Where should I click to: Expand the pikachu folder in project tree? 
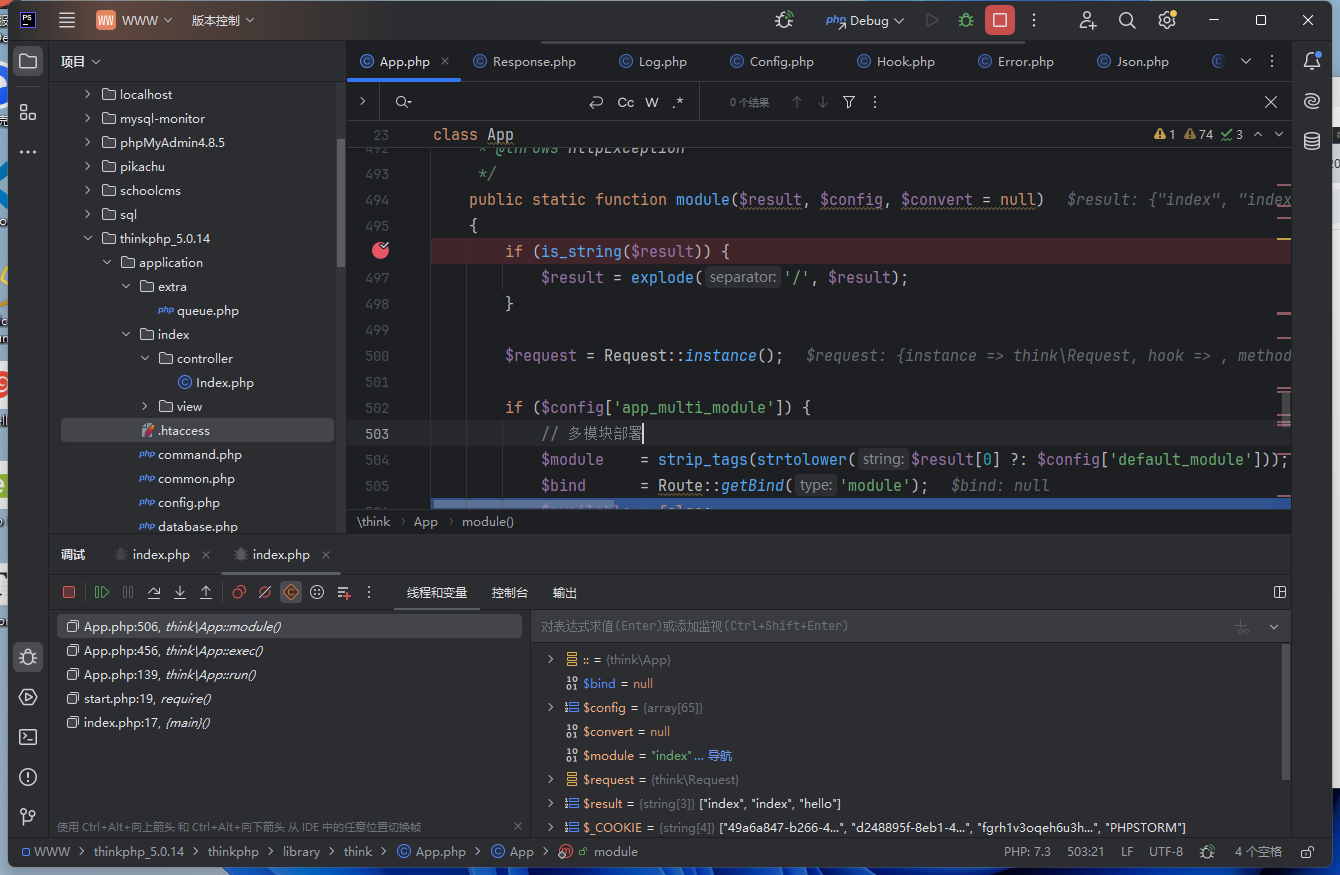click(88, 166)
